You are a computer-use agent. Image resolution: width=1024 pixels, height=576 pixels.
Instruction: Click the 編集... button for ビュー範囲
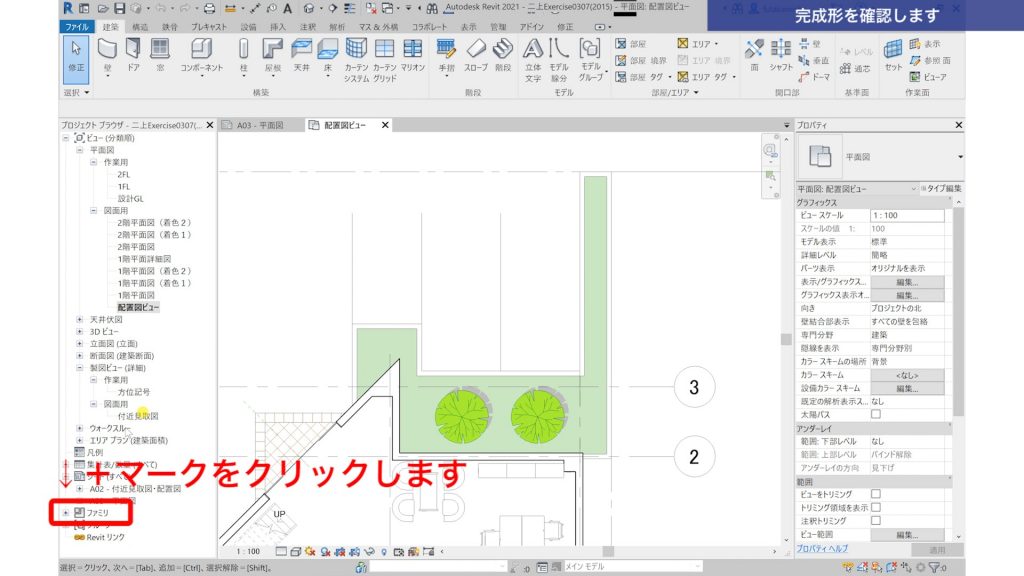(x=907, y=534)
